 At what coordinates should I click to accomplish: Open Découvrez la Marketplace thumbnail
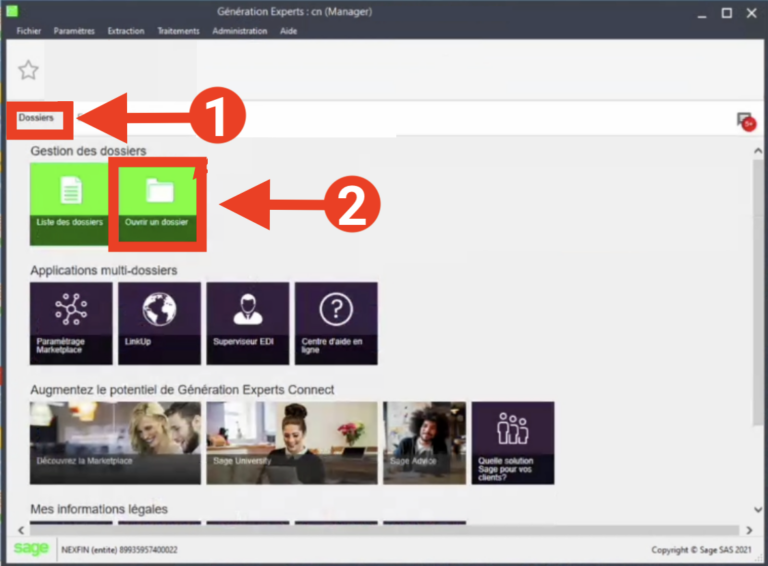(x=115, y=443)
